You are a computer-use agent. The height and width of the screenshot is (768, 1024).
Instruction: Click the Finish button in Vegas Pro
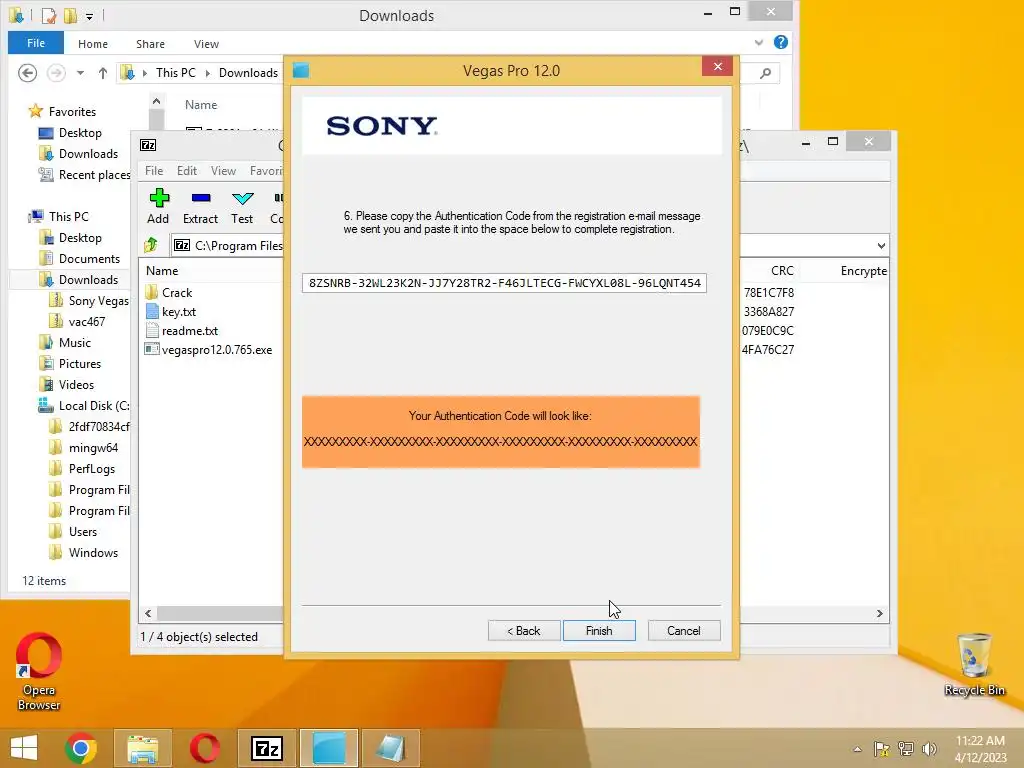[599, 631]
